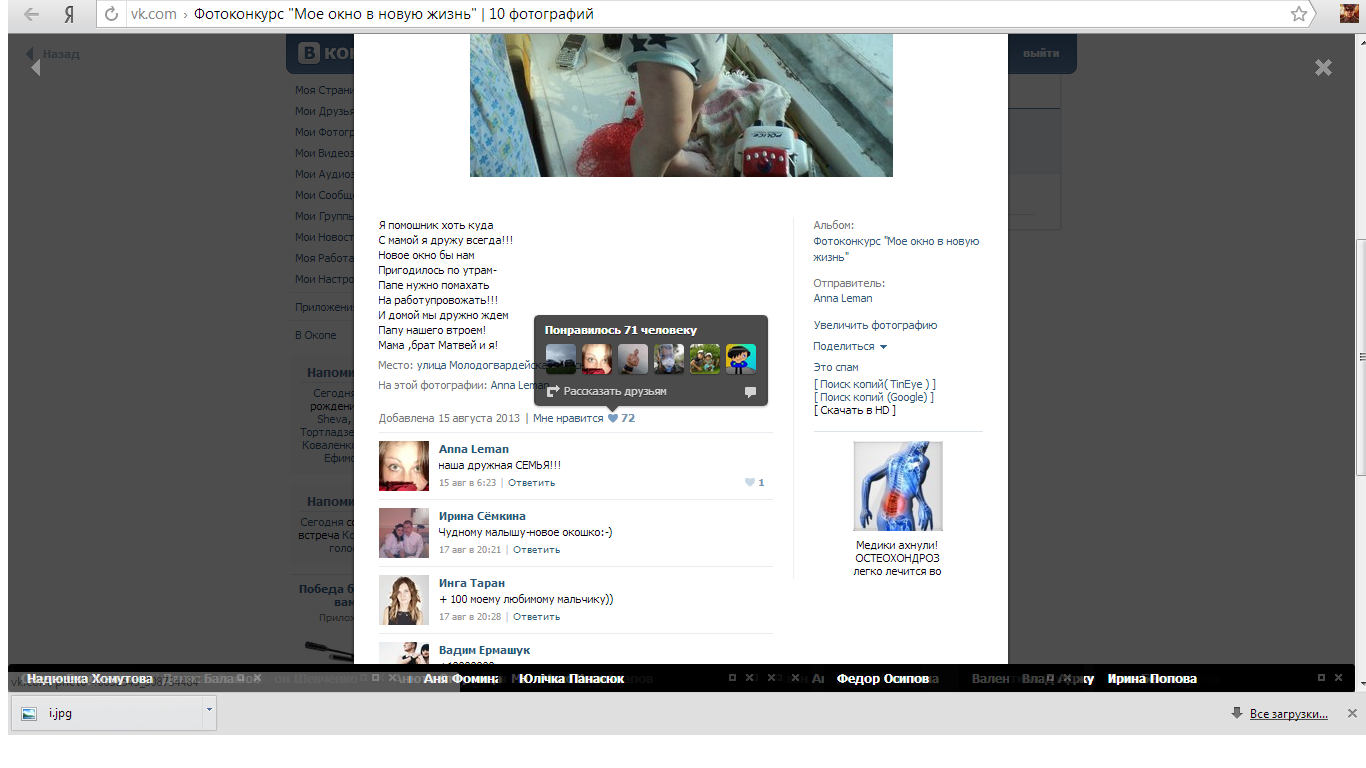This screenshot has height=768, width=1366.
Task: Click "выйти" in the VK header
Action: [x=1041, y=53]
